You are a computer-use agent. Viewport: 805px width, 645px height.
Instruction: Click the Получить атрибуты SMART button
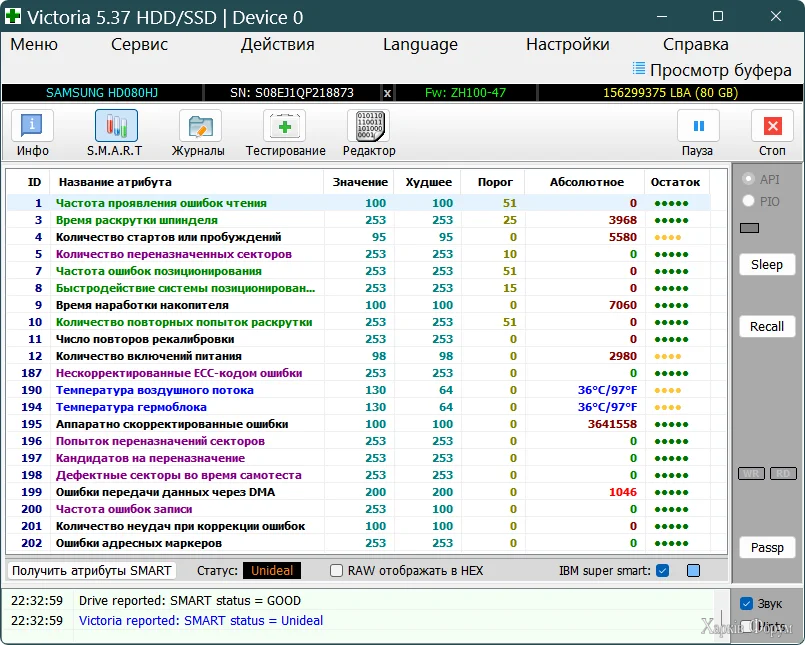[x=92, y=570]
